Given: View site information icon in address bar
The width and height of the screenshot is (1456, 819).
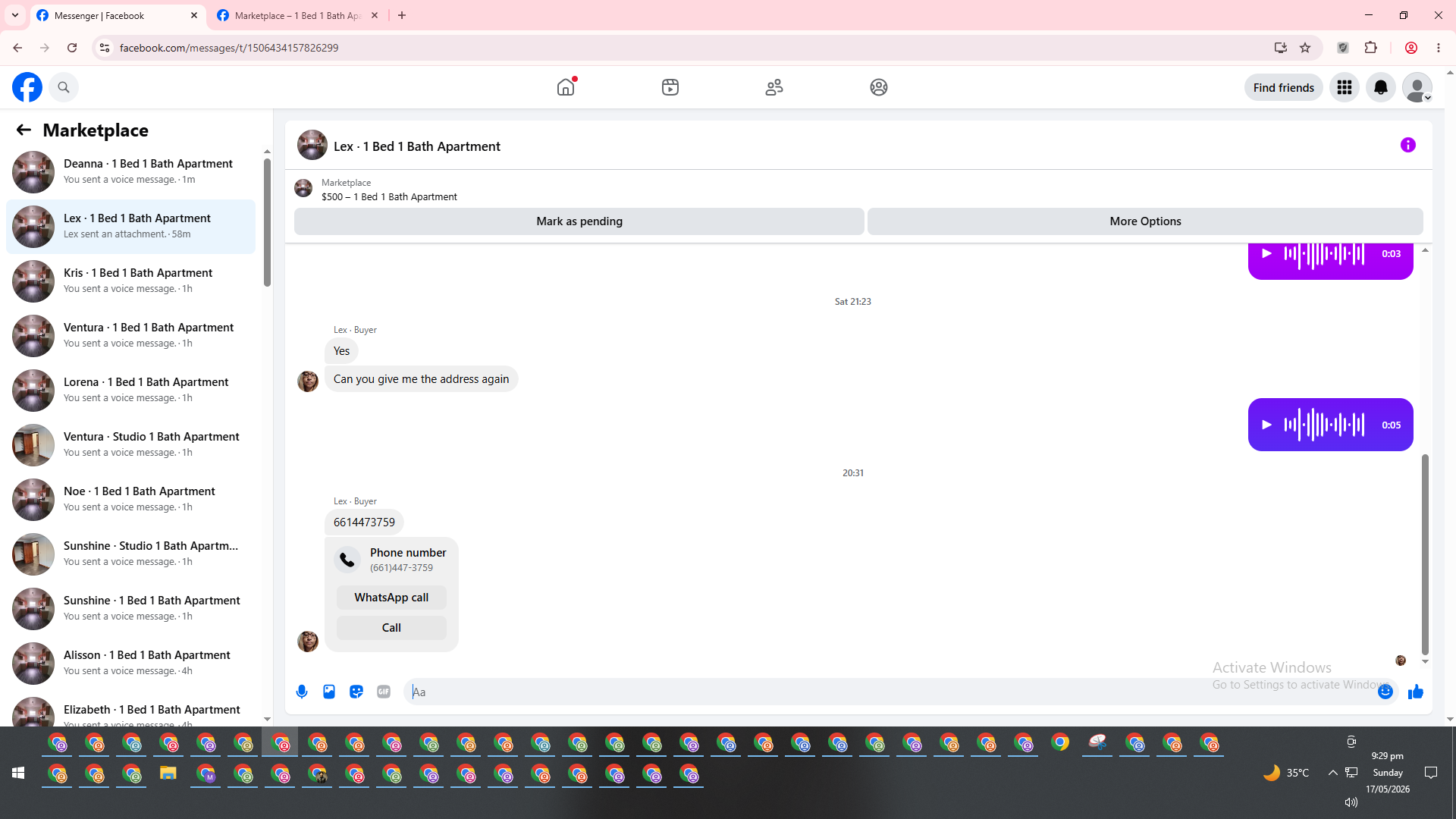Looking at the screenshot, I should [x=105, y=48].
